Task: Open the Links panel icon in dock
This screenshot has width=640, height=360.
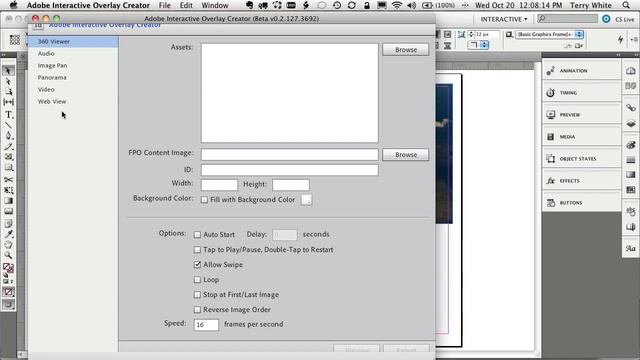Action: coord(631,108)
